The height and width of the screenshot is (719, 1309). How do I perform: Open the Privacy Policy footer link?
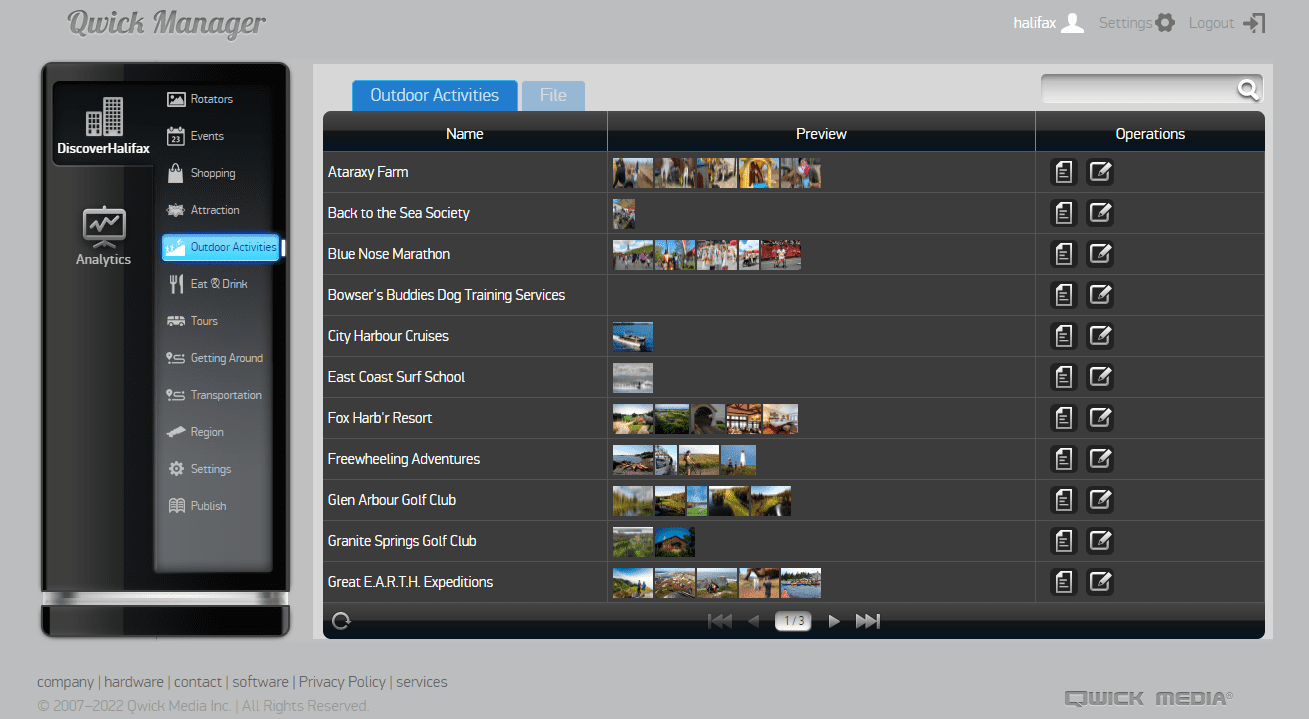click(x=342, y=682)
